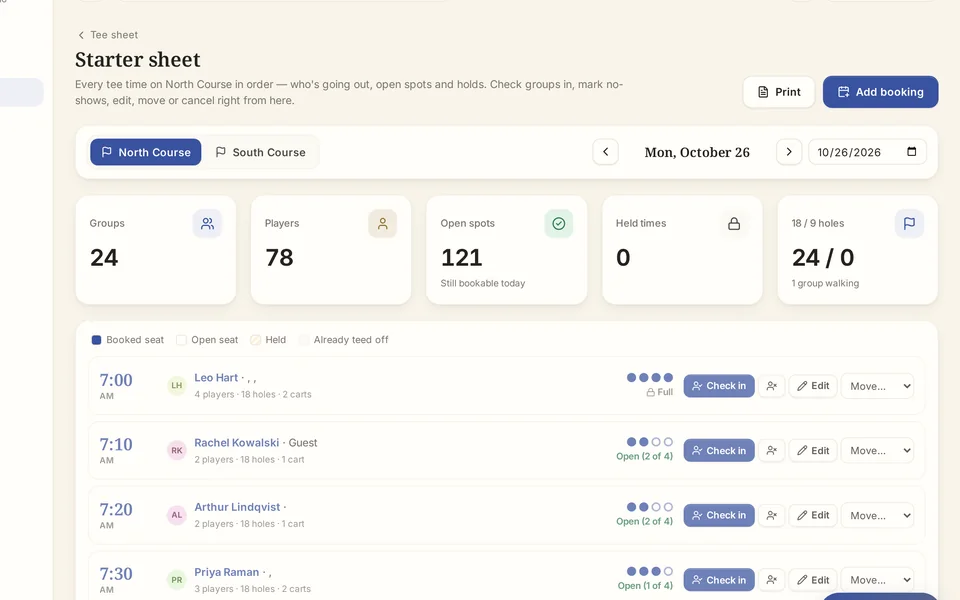Click the Players person icon
This screenshot has width=960, height=600.
tap(383, 223)
